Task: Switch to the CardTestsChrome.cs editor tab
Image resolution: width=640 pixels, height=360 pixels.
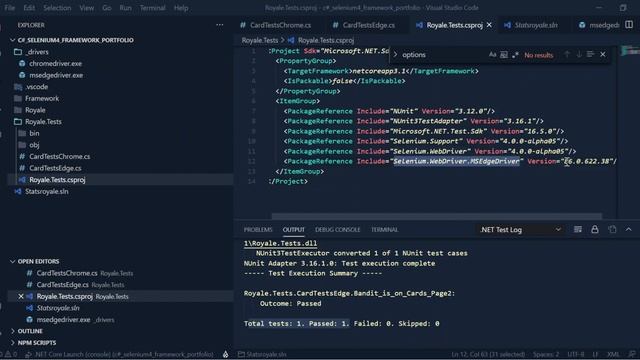Action: point(280,25)
